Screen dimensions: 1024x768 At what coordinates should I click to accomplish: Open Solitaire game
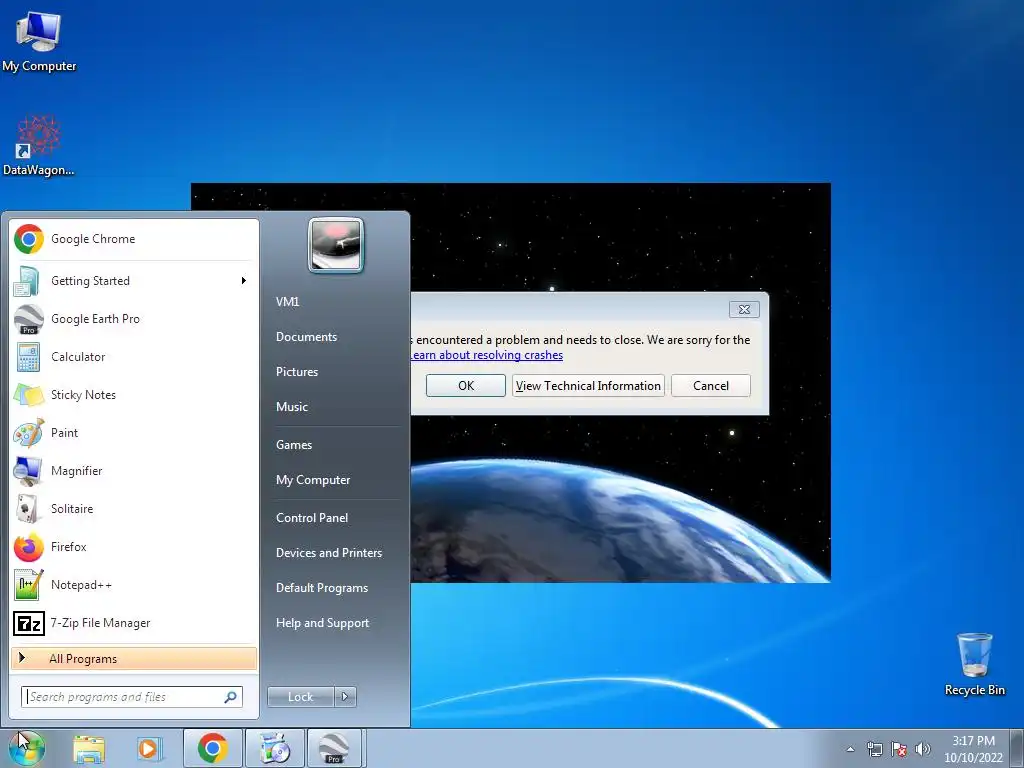(x=134, y=508)
